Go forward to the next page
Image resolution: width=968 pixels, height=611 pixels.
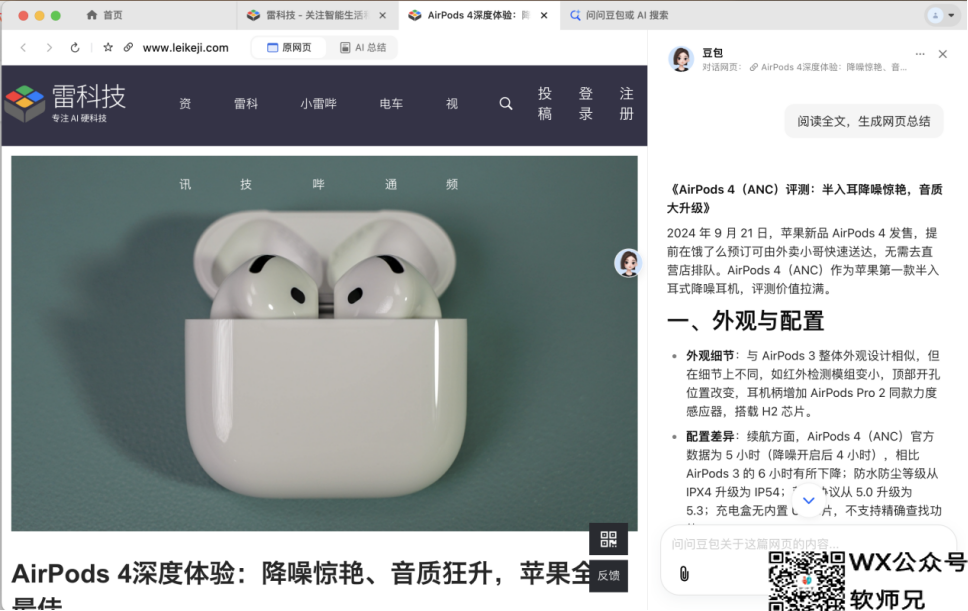pos(49,48)
